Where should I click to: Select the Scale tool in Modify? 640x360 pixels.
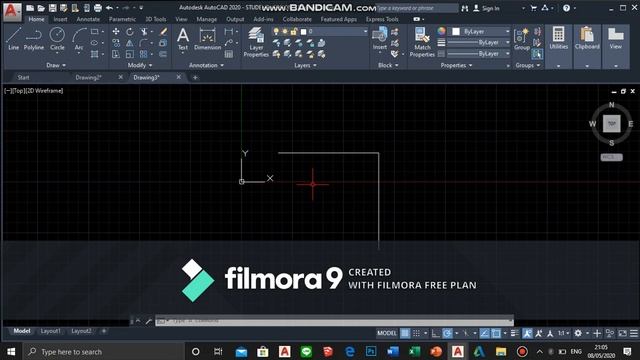point(129,54)
